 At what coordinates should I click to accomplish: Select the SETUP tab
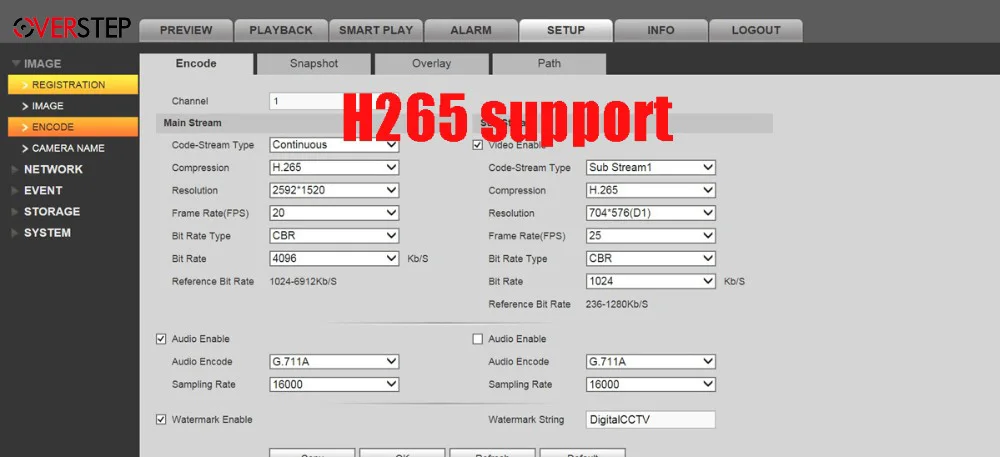click(566, 30)
